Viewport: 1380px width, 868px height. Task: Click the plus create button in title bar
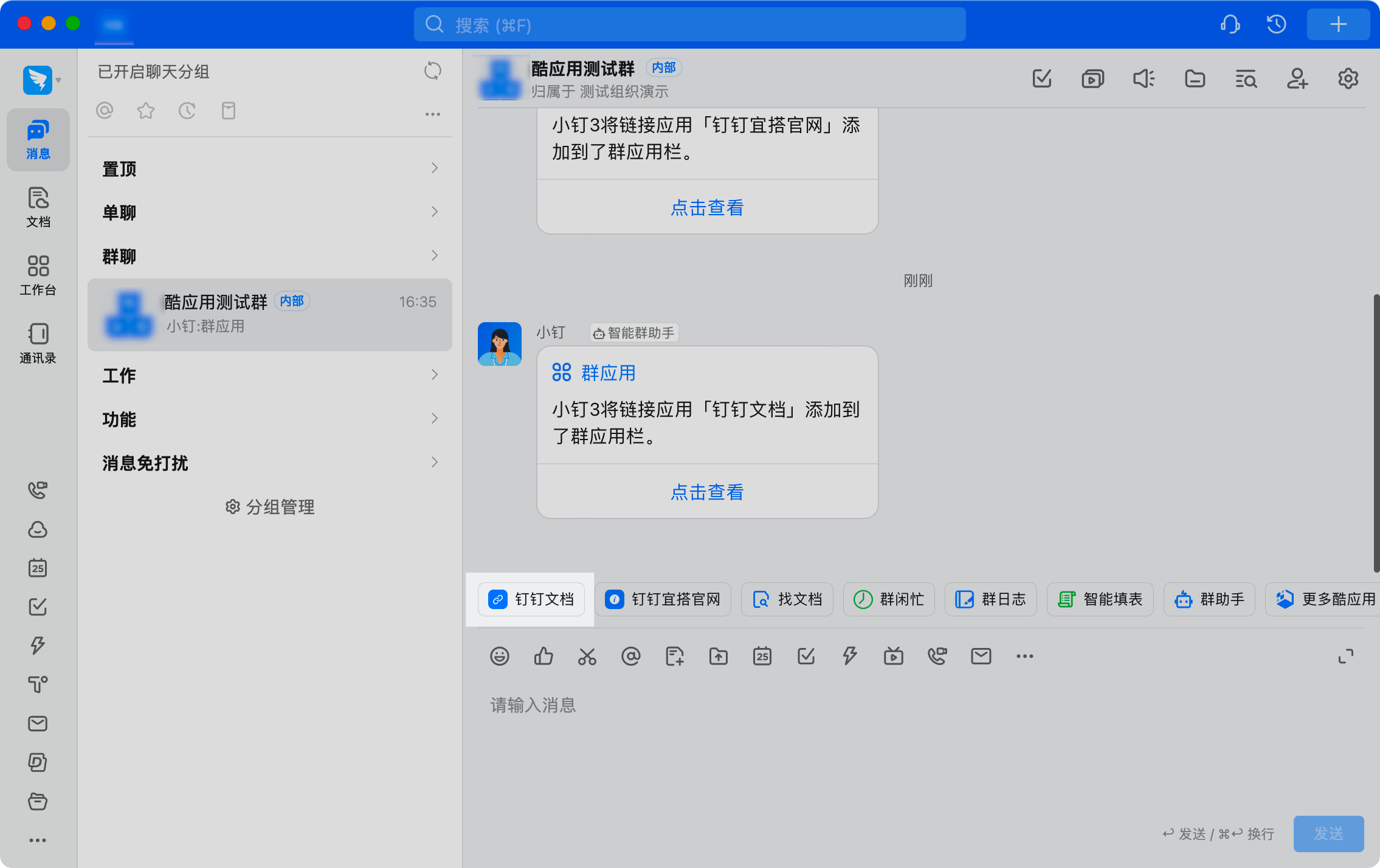(x=1339, y=24)
